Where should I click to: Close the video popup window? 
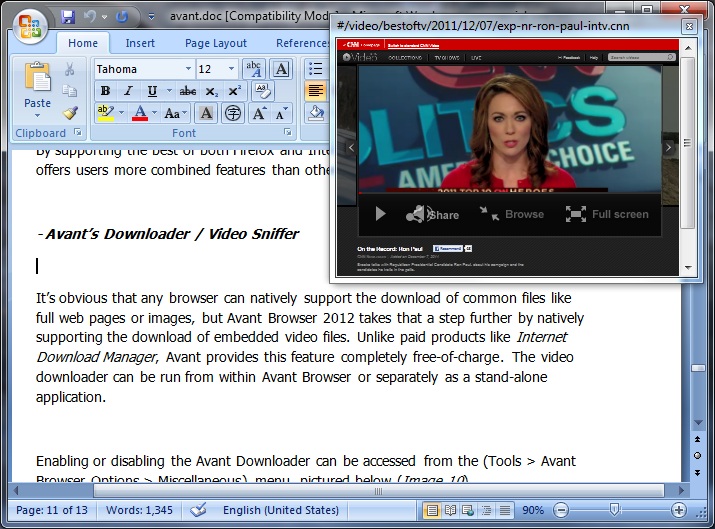click(689, 26)
